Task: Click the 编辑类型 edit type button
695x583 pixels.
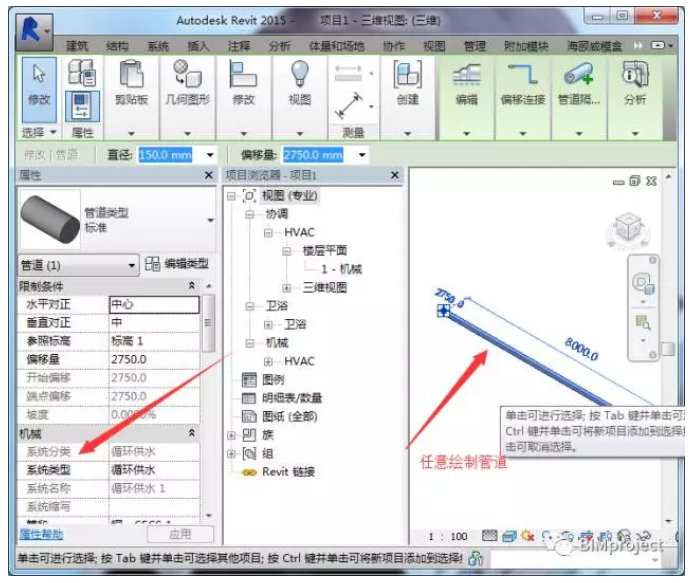Action: click(177, 264)
